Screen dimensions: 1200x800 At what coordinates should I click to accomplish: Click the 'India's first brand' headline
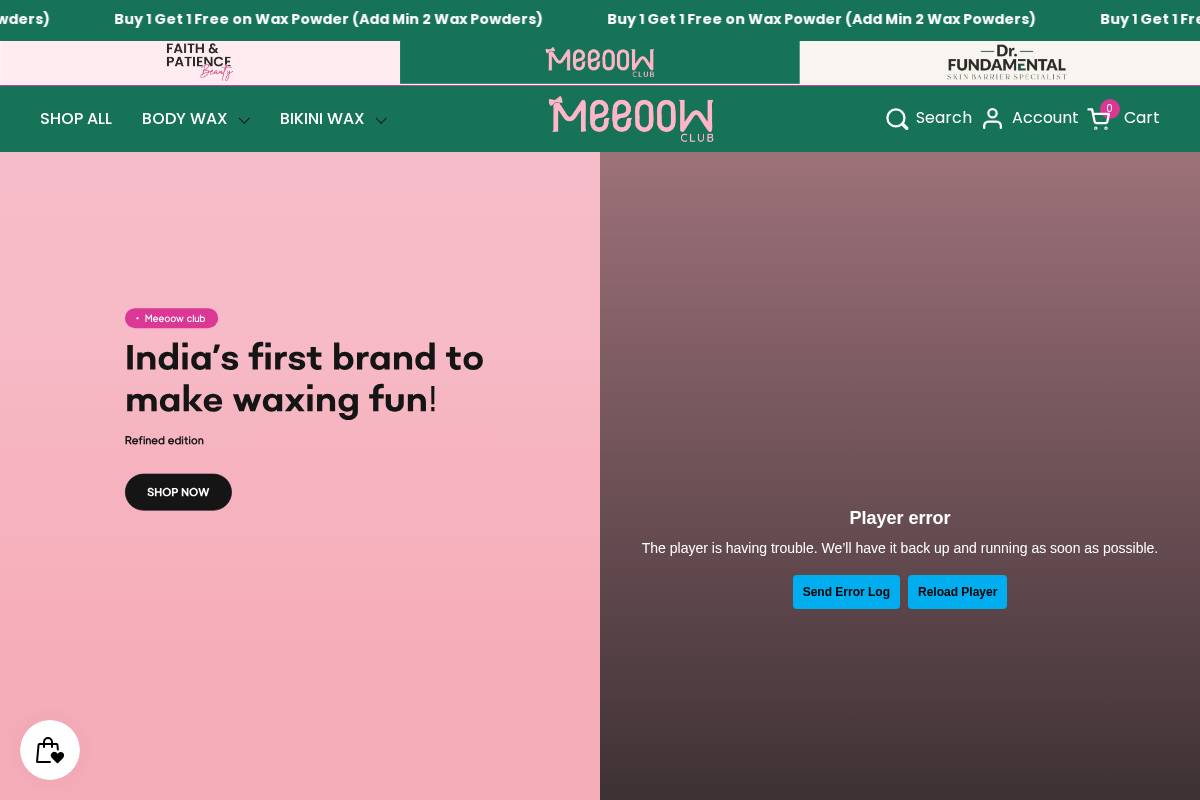[304, 378]
